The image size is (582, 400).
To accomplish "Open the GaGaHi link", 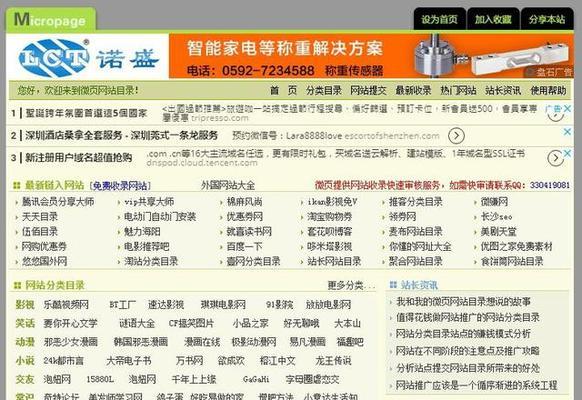I will tap(256, 379).
